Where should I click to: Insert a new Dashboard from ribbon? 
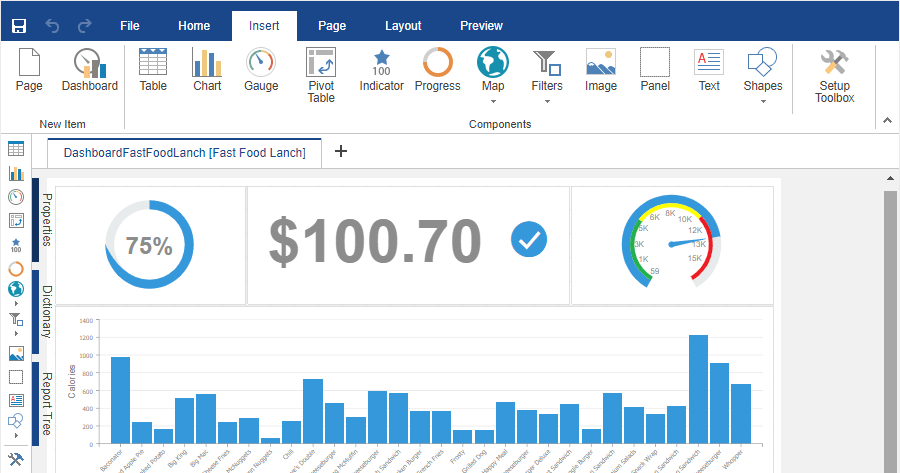[x=90, y=70]
